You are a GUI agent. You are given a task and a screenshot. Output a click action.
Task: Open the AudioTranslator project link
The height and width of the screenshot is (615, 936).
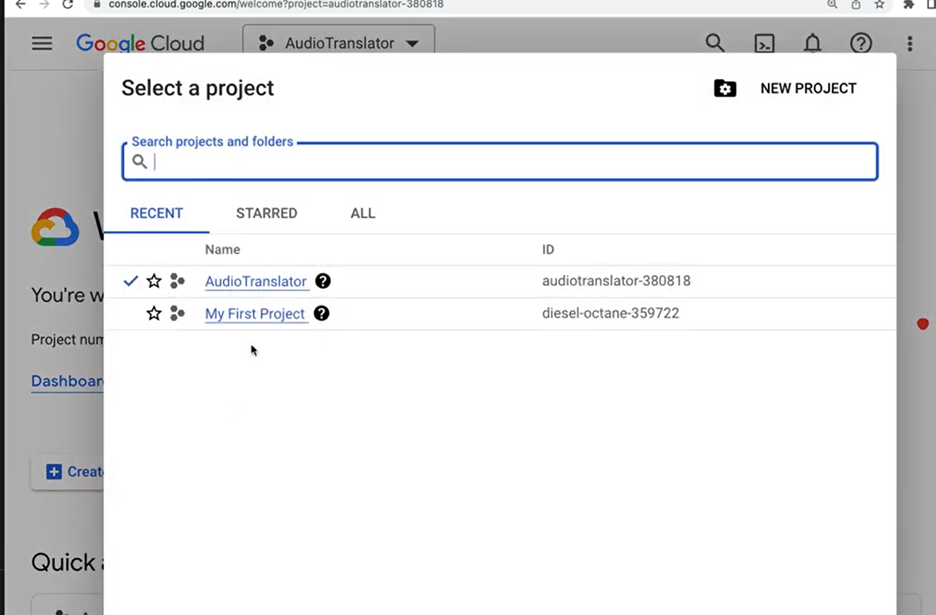[x=255, y=281]
